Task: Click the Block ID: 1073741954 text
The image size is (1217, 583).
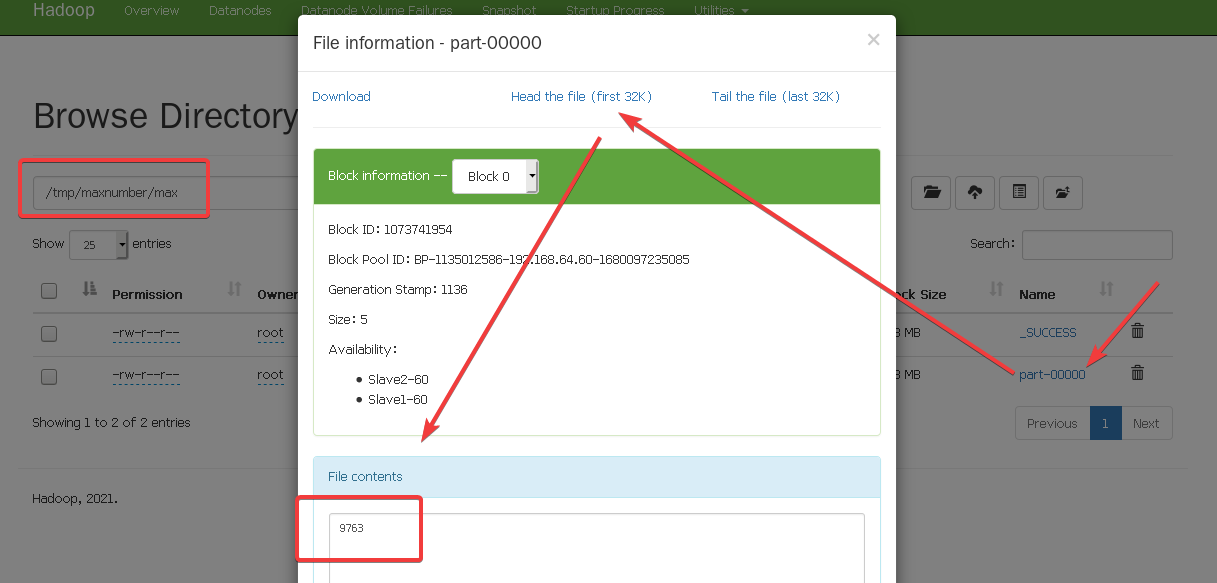Action: coord(390,229)
